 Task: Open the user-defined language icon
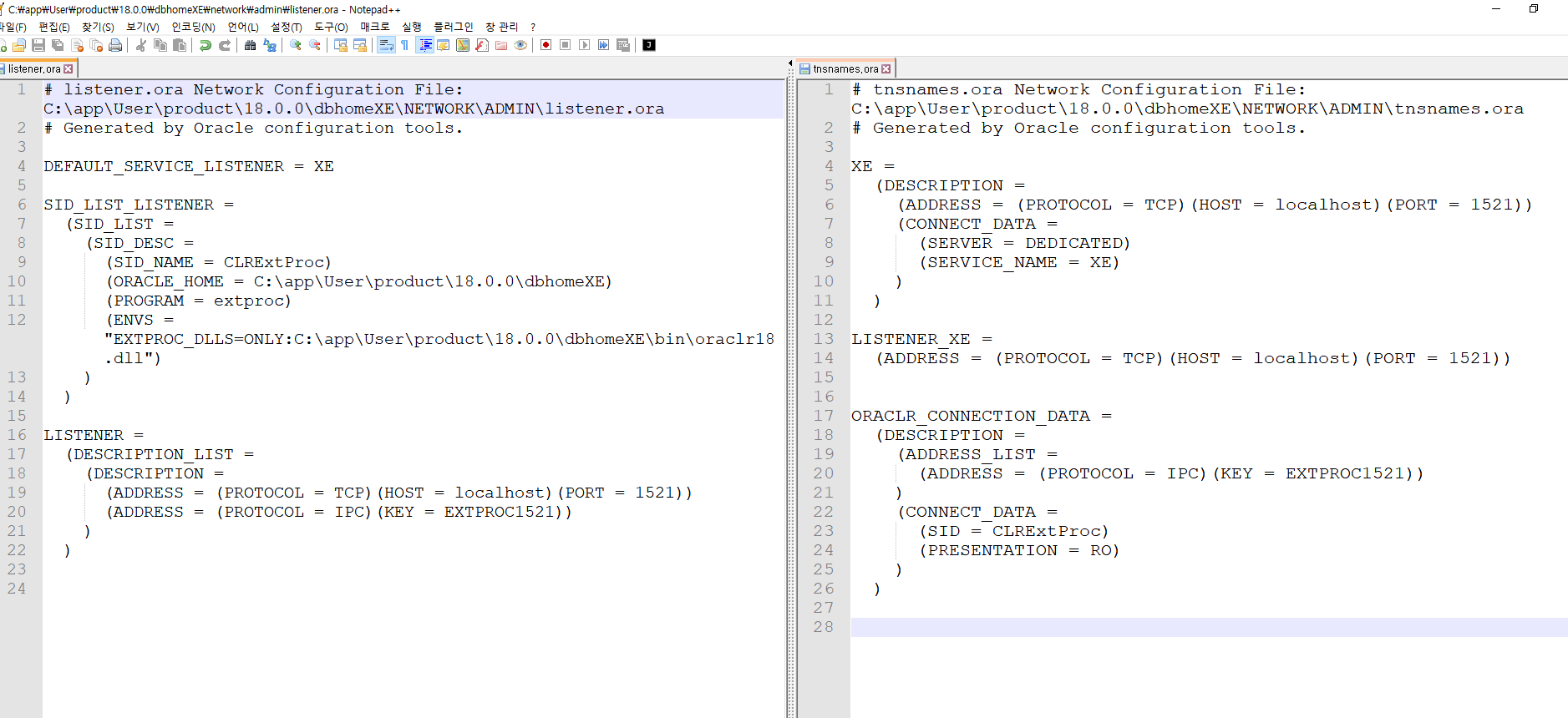[444, 45]
